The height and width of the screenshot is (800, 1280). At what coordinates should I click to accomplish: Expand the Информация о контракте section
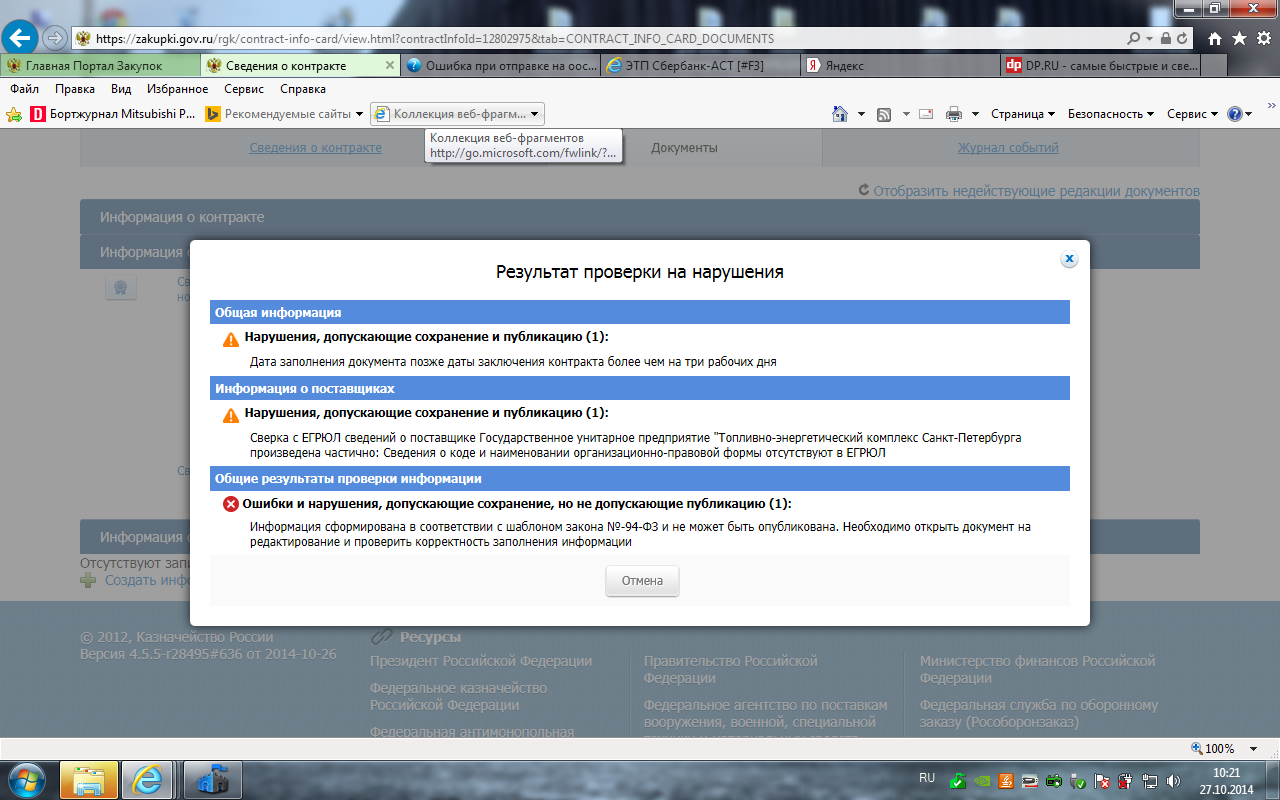pyautogui.click(x=640, y=217)
